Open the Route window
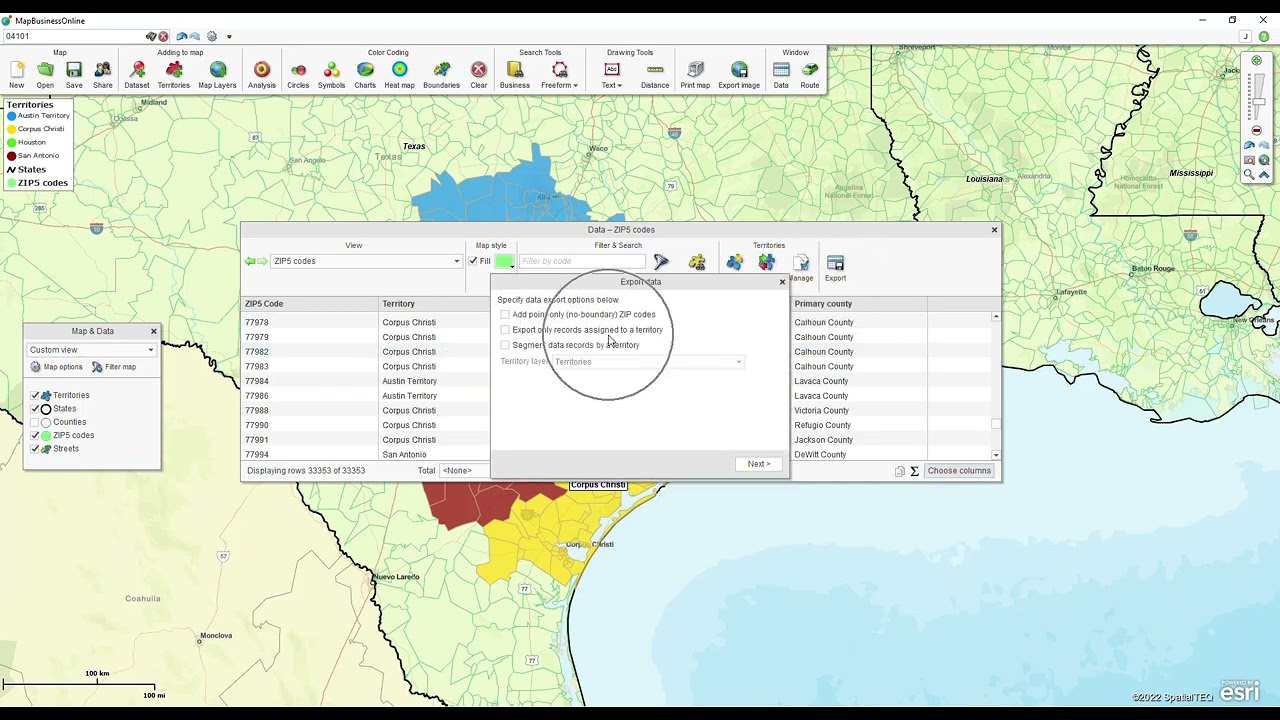 (x=810, y=74)
